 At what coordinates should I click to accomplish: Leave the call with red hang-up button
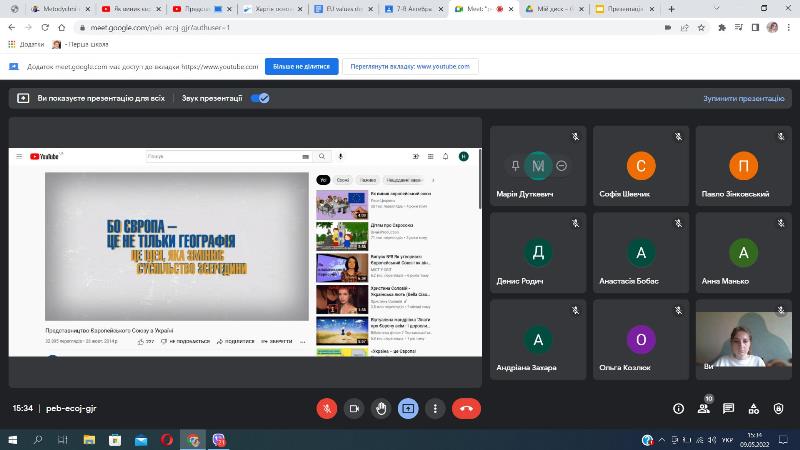click(465, 408)
